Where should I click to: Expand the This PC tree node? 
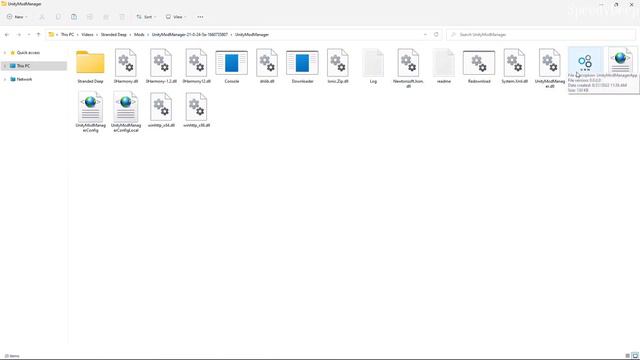tap(5, 66)
